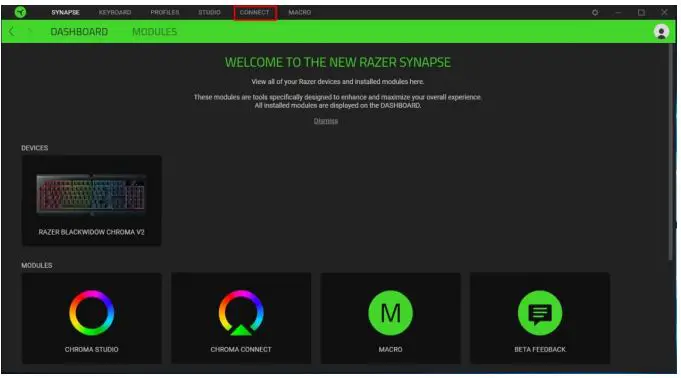This screenshot has width=681, height=378.
Task: Click the vertical scrollbar
Action: (671, 152)
